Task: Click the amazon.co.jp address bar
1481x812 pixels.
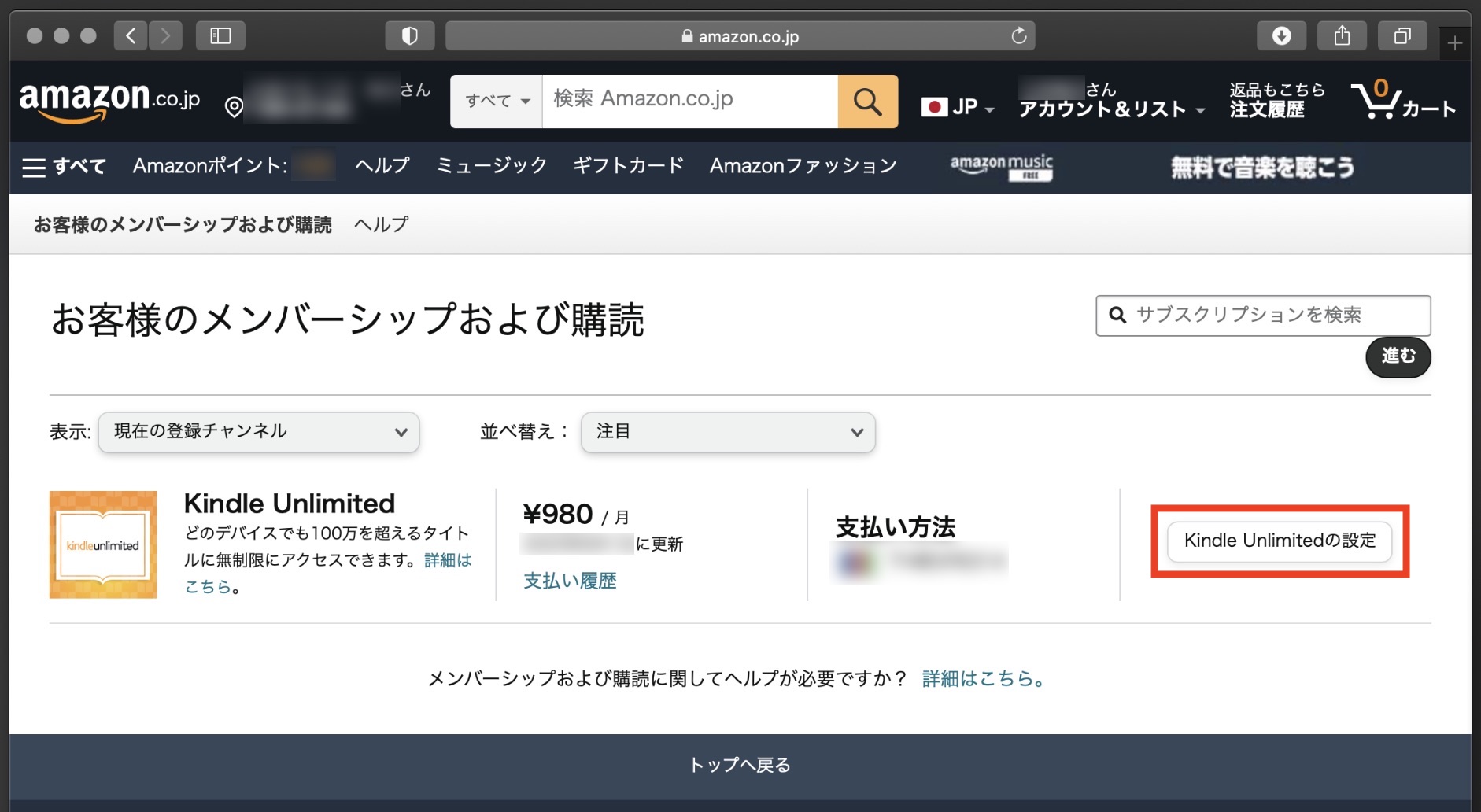Action: (740, 35)
